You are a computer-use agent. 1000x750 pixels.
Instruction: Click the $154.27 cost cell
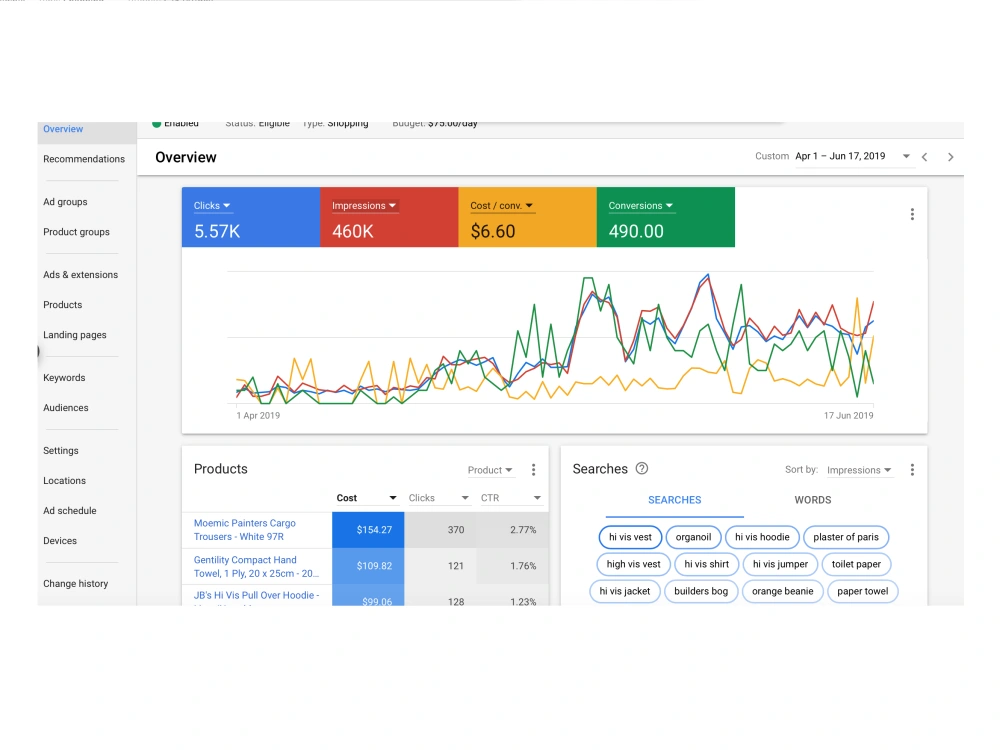coord(368,530)
